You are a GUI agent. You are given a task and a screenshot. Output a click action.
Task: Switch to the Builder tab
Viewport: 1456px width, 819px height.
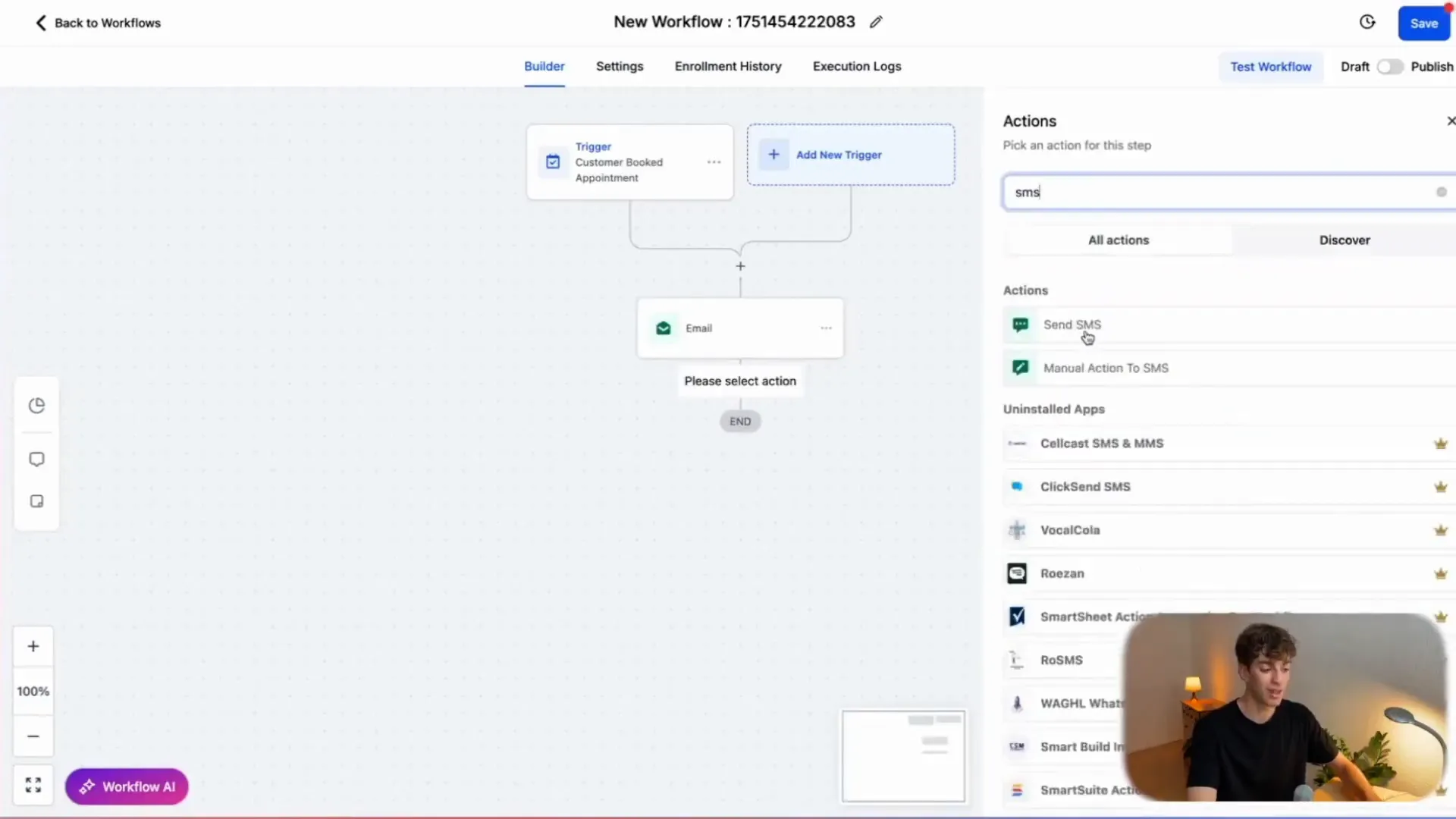point(544,66)
